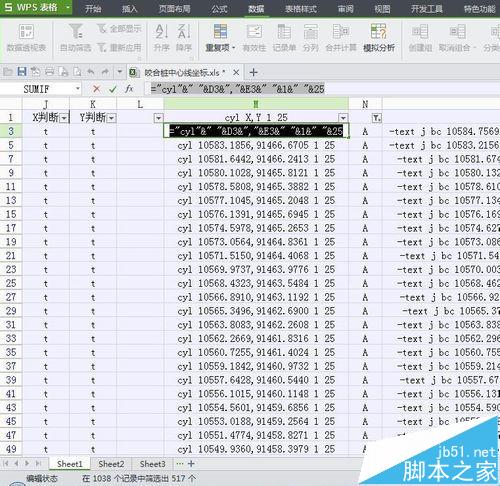Expand the Name Box dropdown showing SUMIF

[77, 89]
